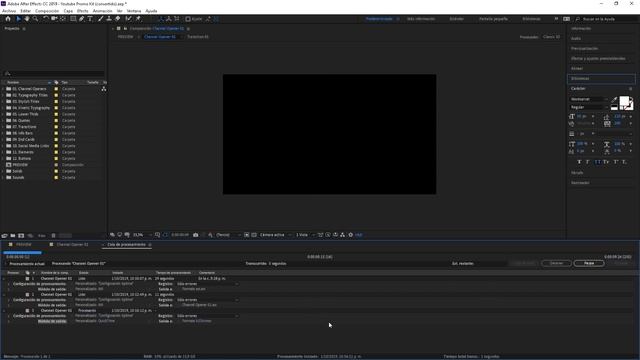Select the Brush tool

pyautogui.click(x=100, y=19)
